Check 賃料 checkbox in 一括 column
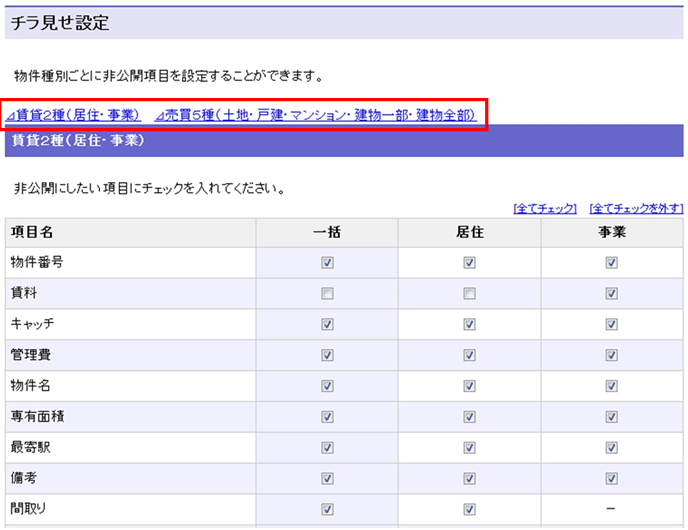 (x=327, y=293)
